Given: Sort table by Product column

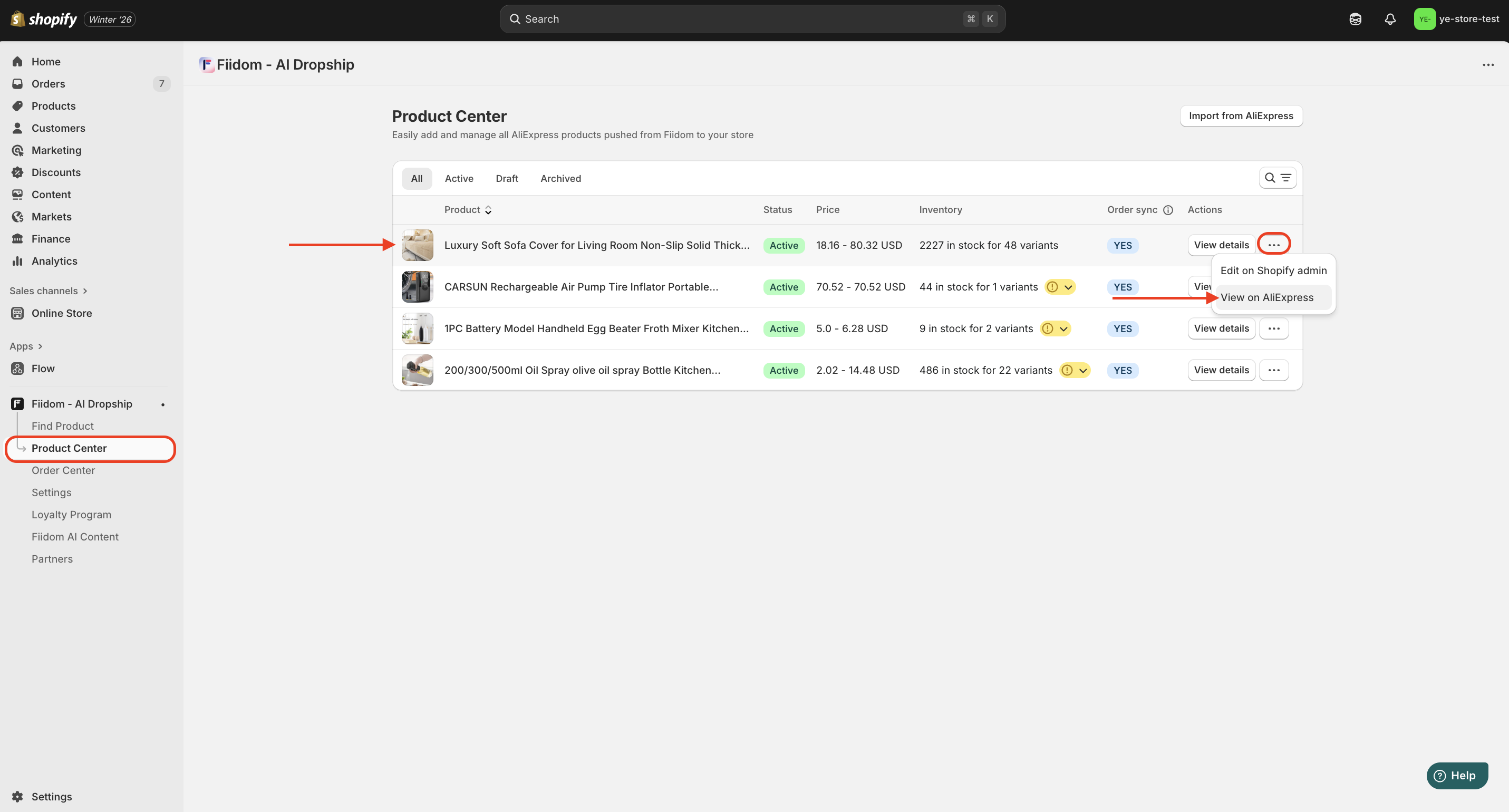Looking at the screenshot, I should click(x=468, y=210).
